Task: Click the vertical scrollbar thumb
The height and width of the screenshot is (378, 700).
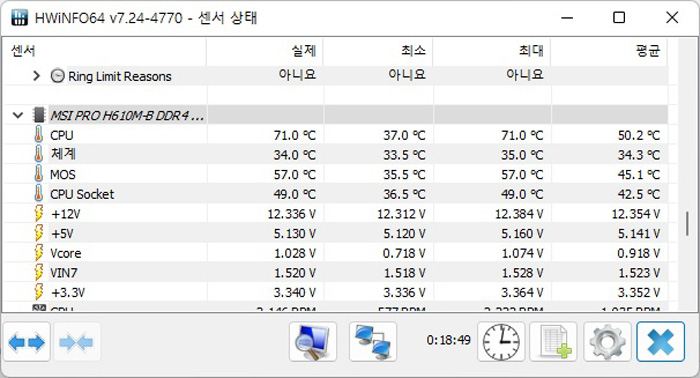Action: point(687,224)
